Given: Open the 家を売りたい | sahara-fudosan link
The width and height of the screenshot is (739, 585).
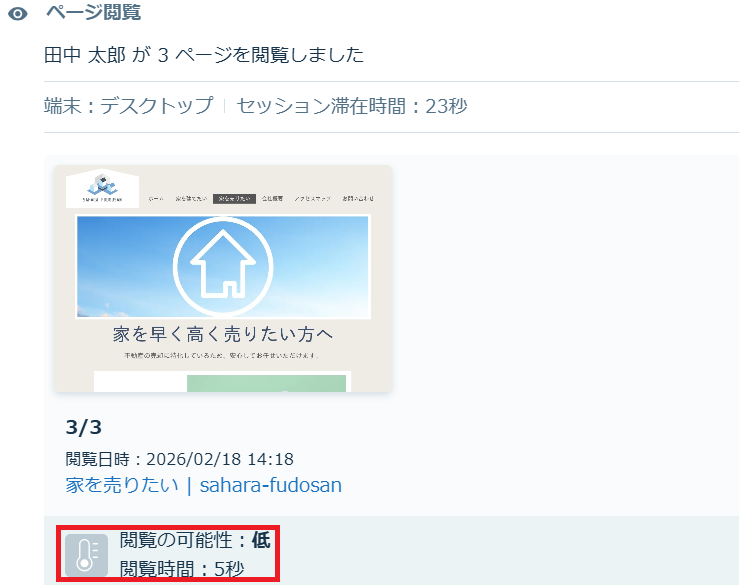Looking at the screenshot, I should pyautogui.click(x=204, y=485).
